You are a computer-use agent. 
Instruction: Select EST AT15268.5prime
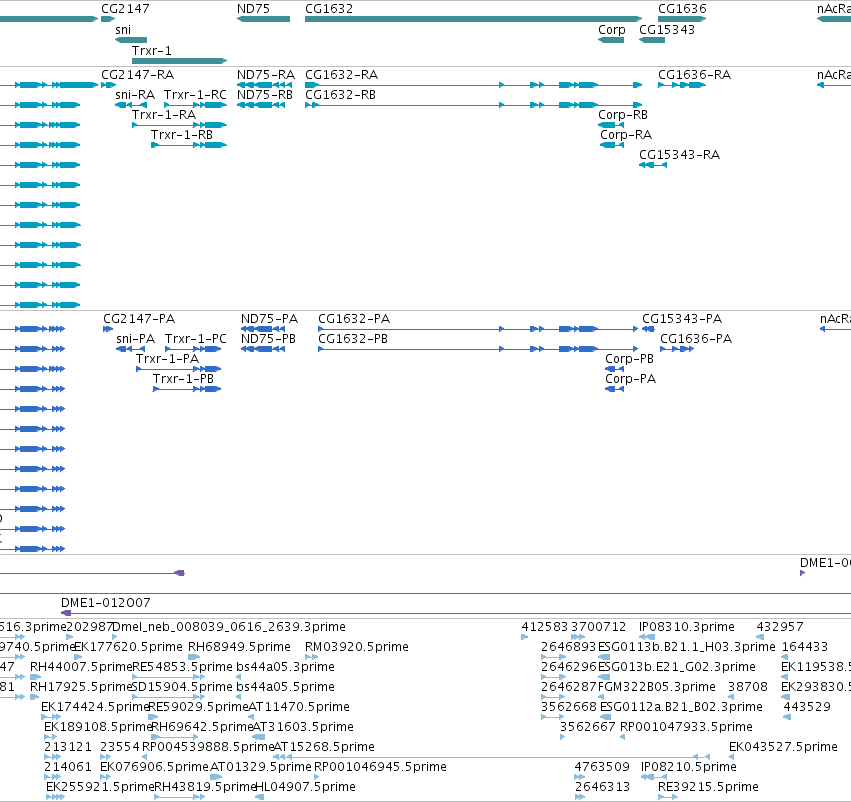point(324,747)
